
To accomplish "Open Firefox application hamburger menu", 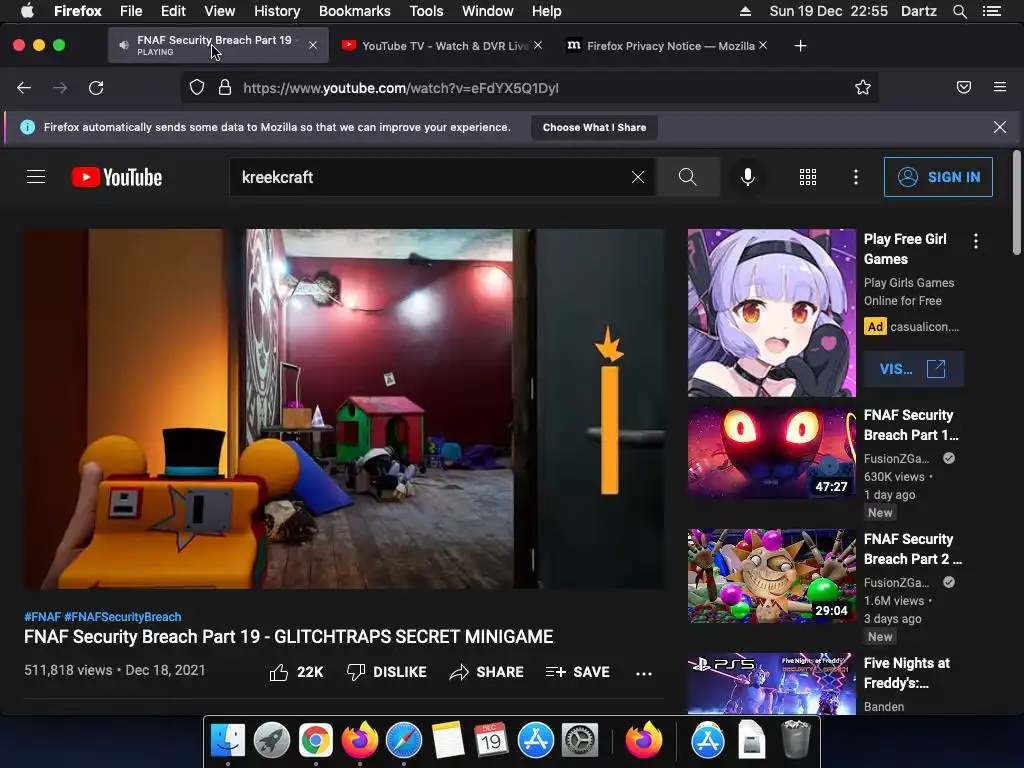I will coord(1000,88).
